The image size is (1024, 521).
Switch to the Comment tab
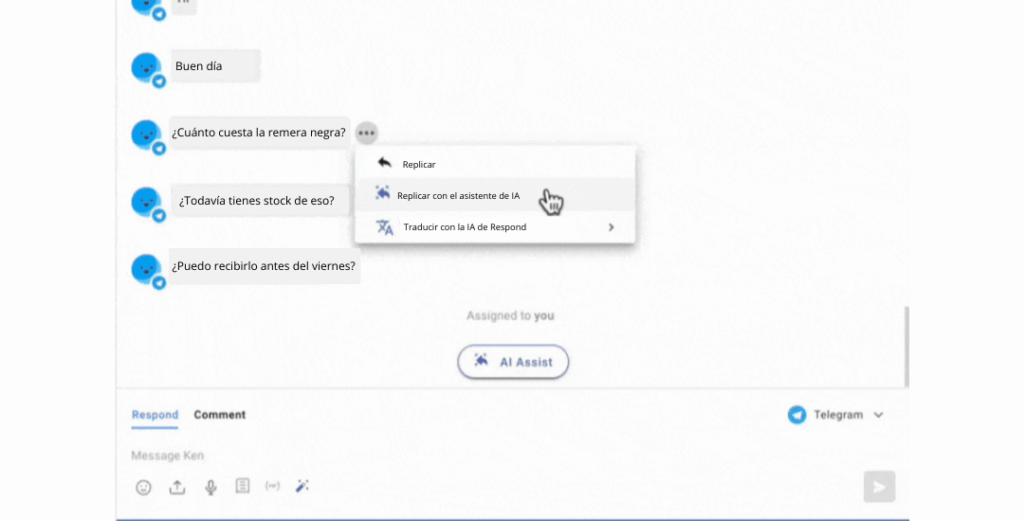point(219,415)
